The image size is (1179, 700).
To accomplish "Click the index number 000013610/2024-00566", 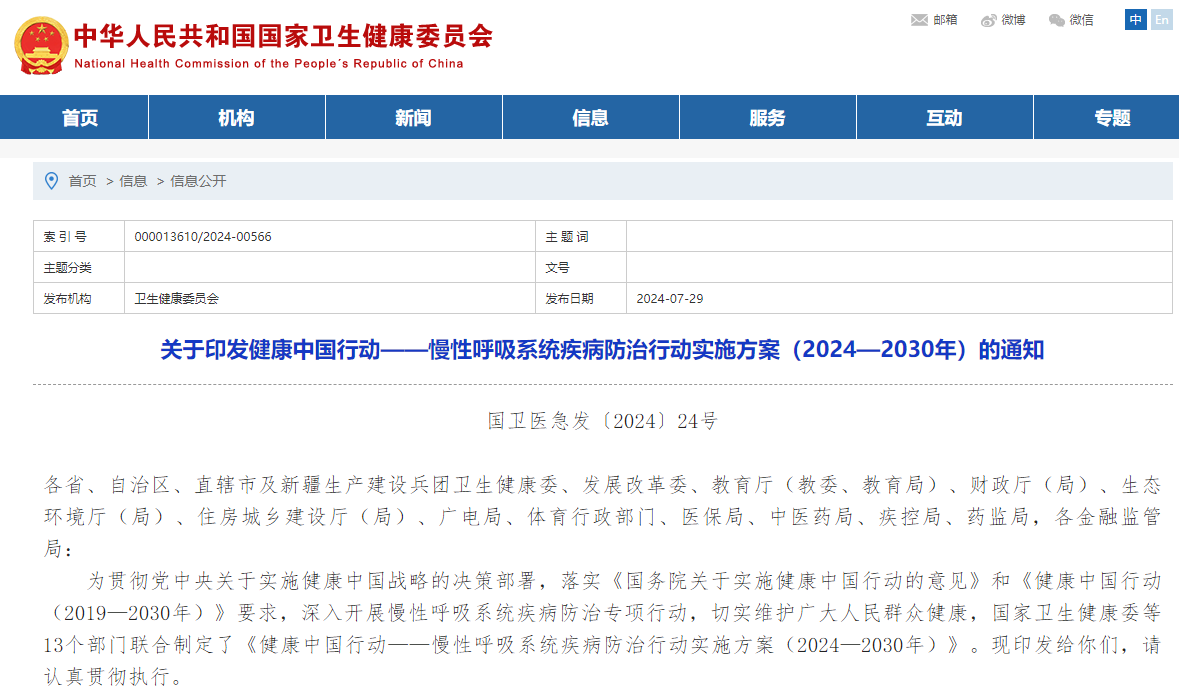I will (203, 237).
